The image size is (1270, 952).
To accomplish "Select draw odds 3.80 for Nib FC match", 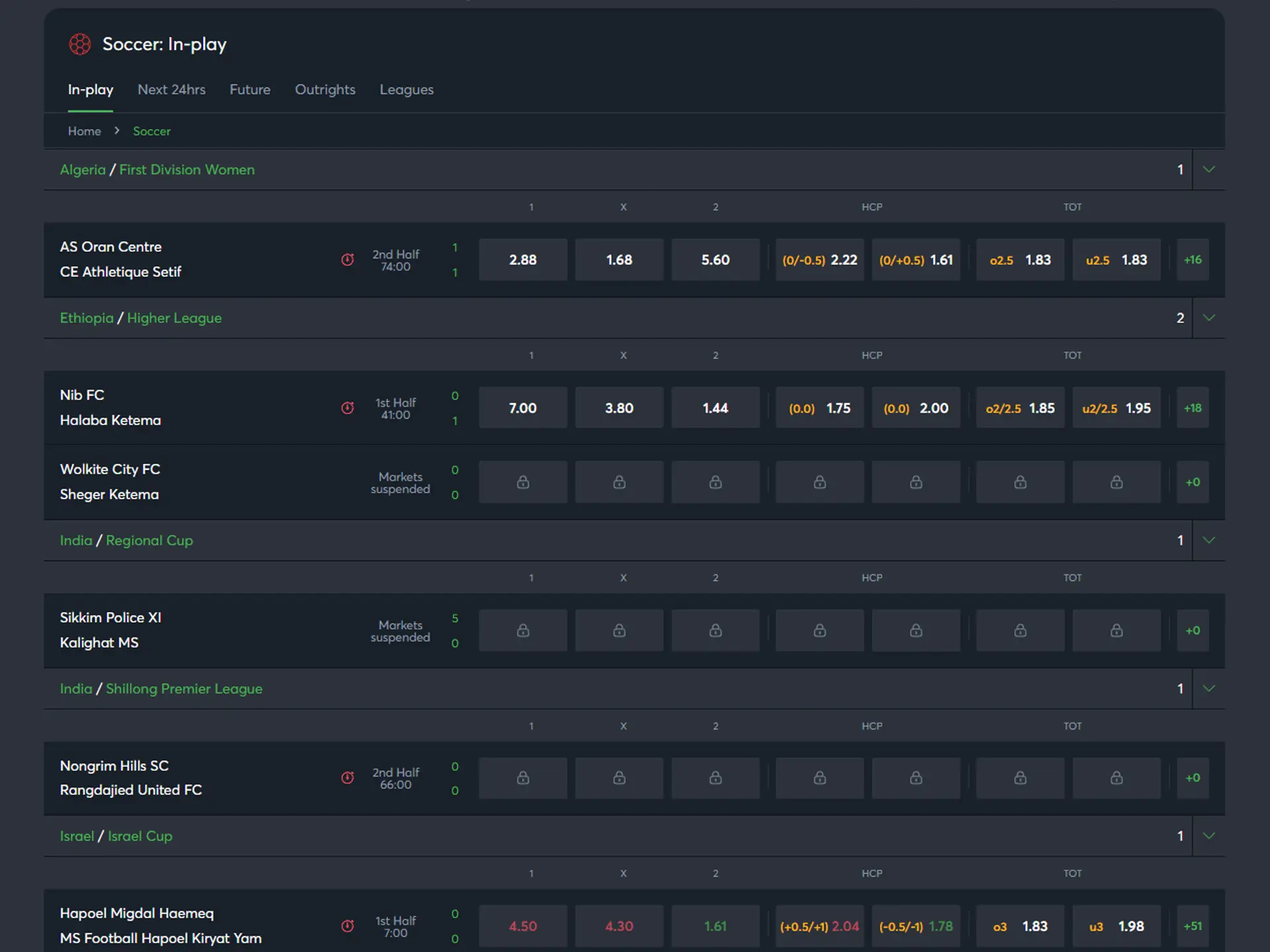I will point(619,408).
